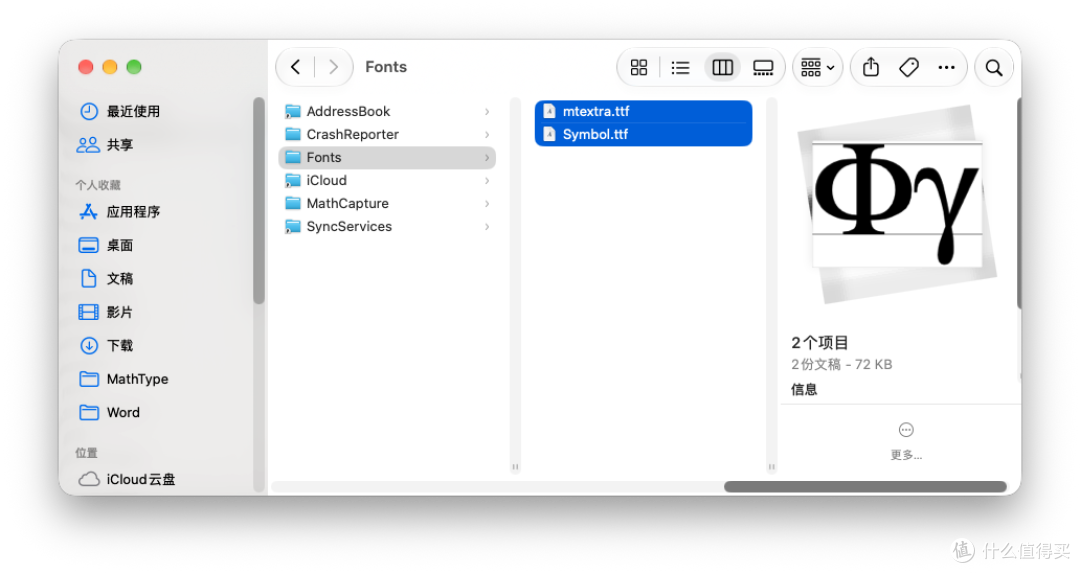Open 下载 in the sidebar

[x=107, y=346]
